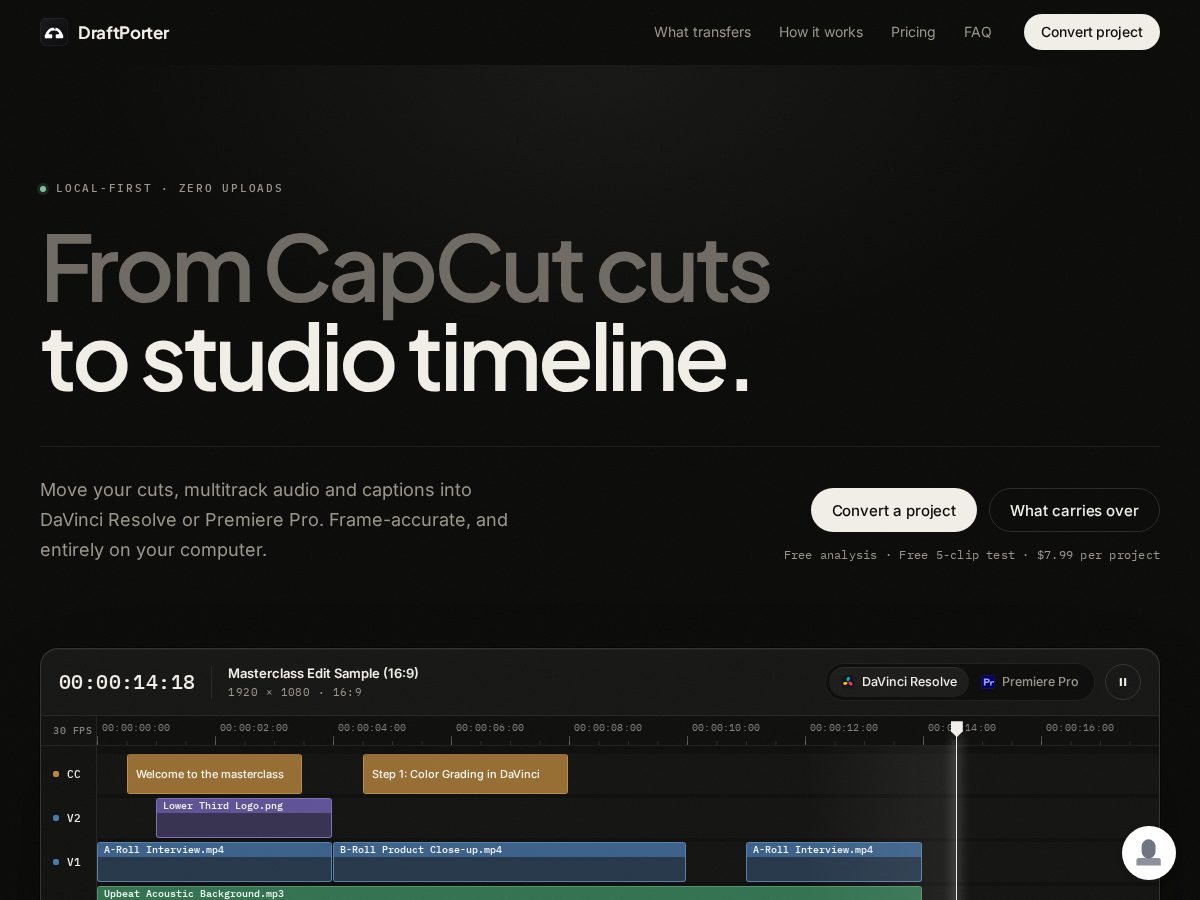Click the LOCAL-FIRST · ZERO UPLOADS tagline
The width and height of the screenshot is (1200, 900).
[x=169, y=188]
